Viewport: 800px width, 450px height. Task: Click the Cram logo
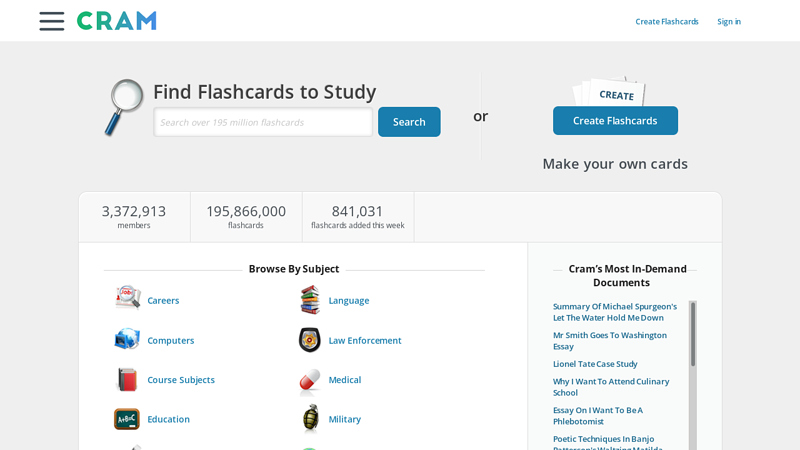click(117, 21)
